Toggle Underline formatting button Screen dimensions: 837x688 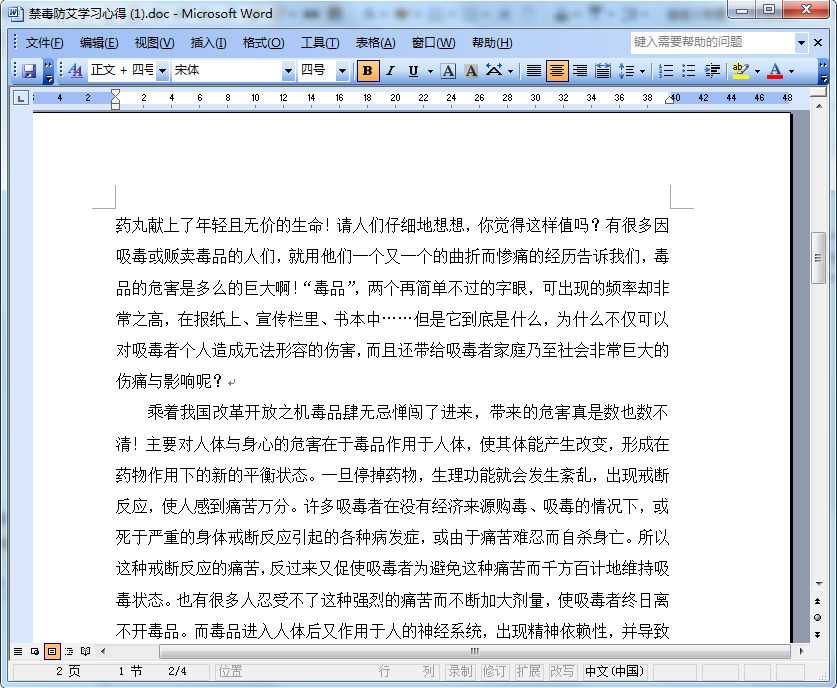coord(413,70)
